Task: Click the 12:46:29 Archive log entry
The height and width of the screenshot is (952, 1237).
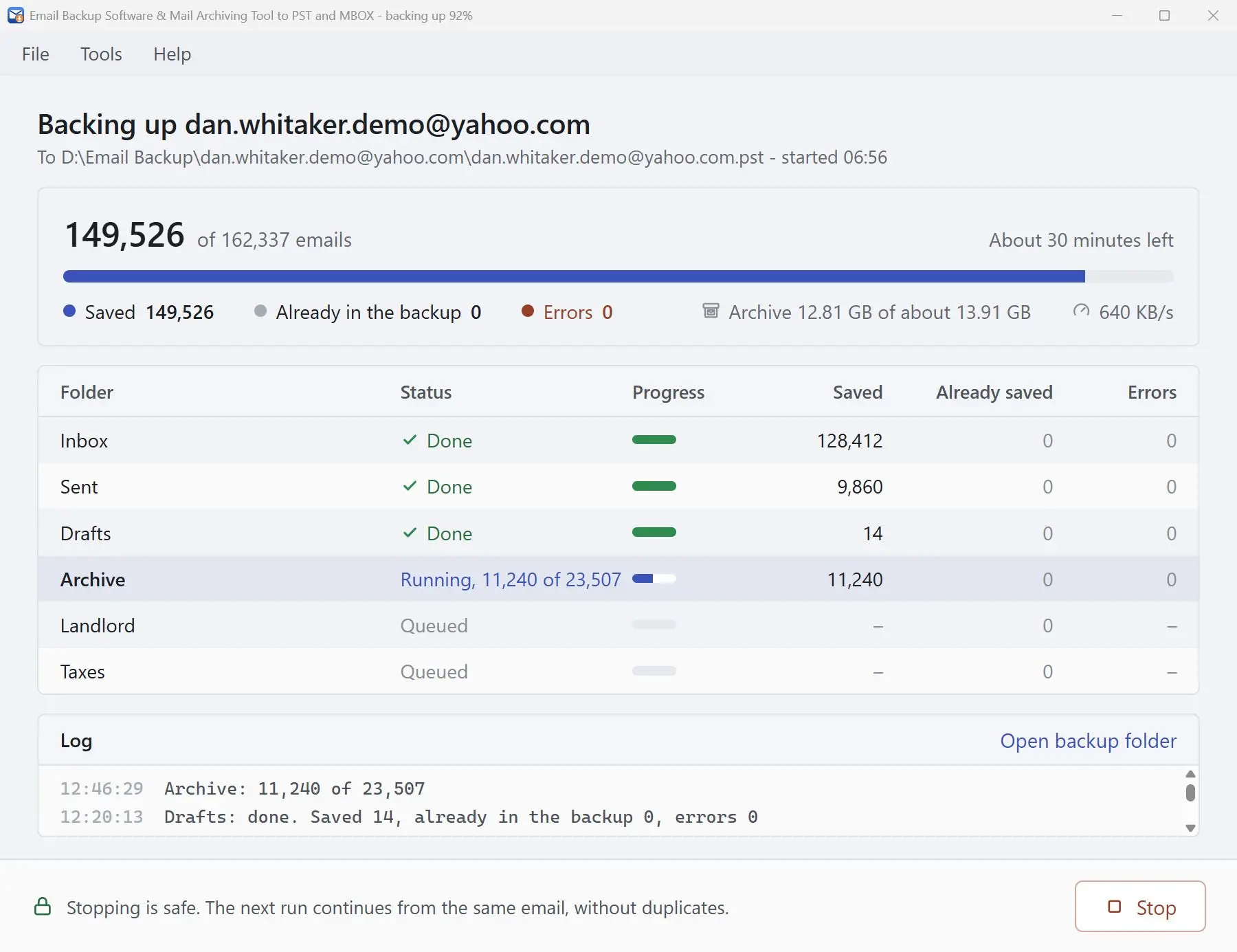Action: pyautogui.click(x=243, y=788)
